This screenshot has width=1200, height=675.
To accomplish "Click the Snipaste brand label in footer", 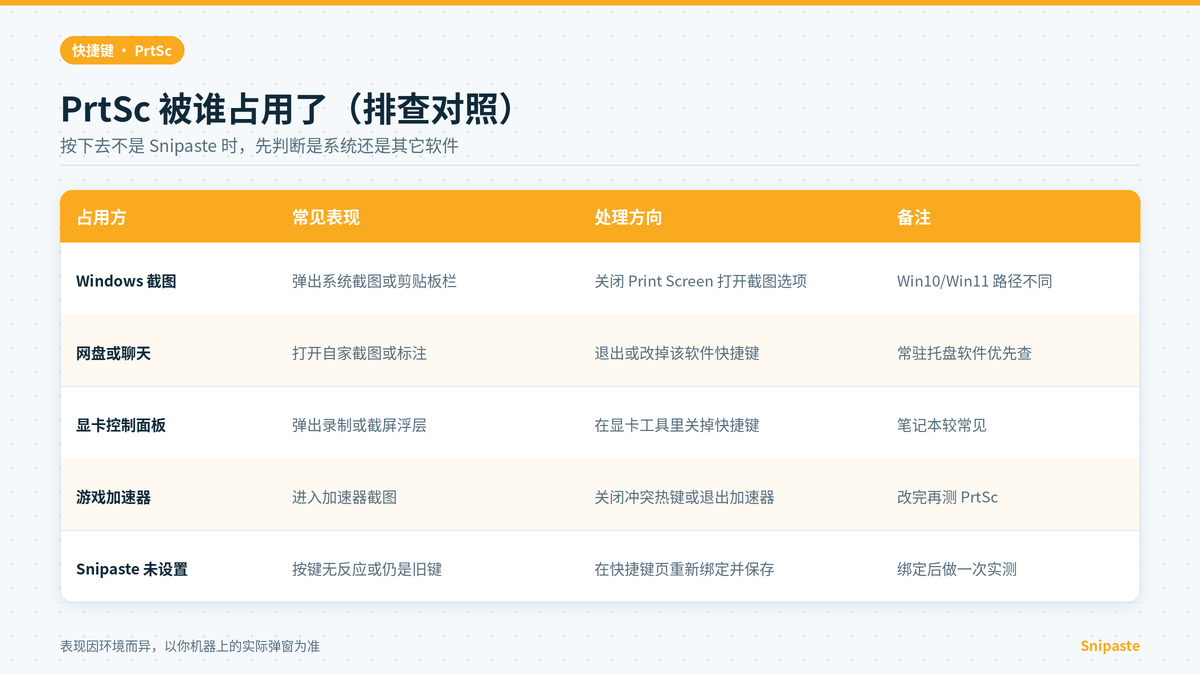I will [x=1110, y=646].
